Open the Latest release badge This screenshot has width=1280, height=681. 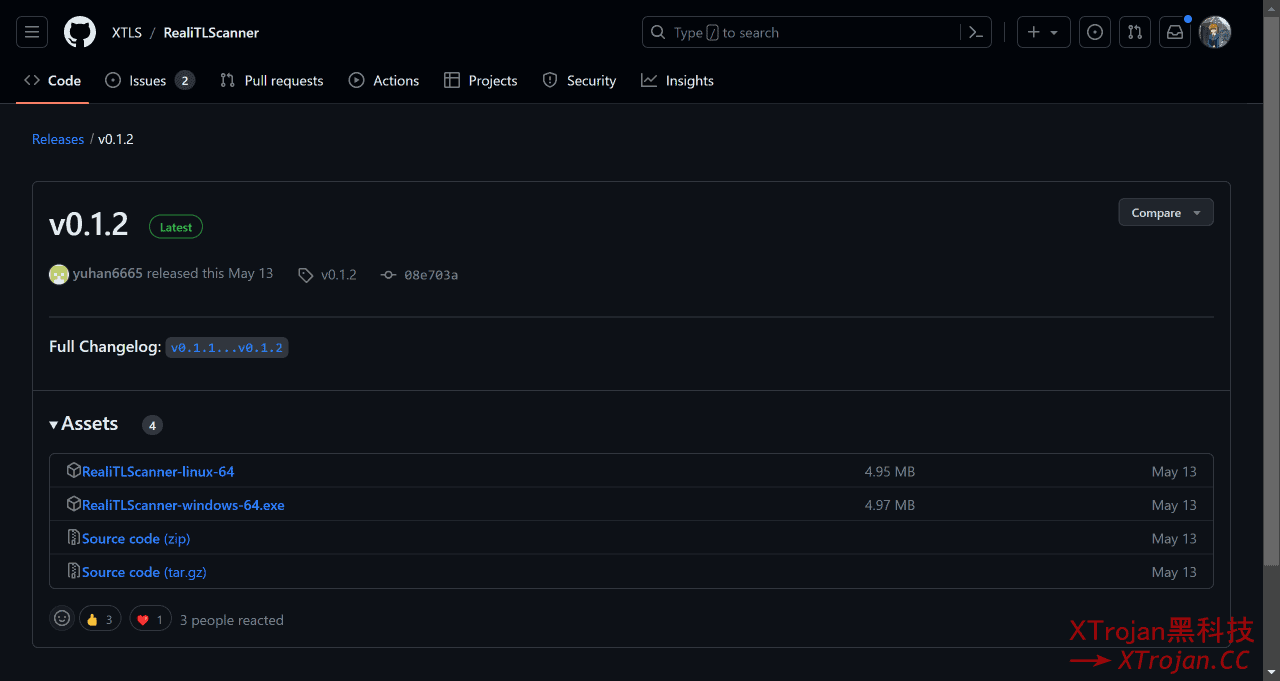point(176,227)
